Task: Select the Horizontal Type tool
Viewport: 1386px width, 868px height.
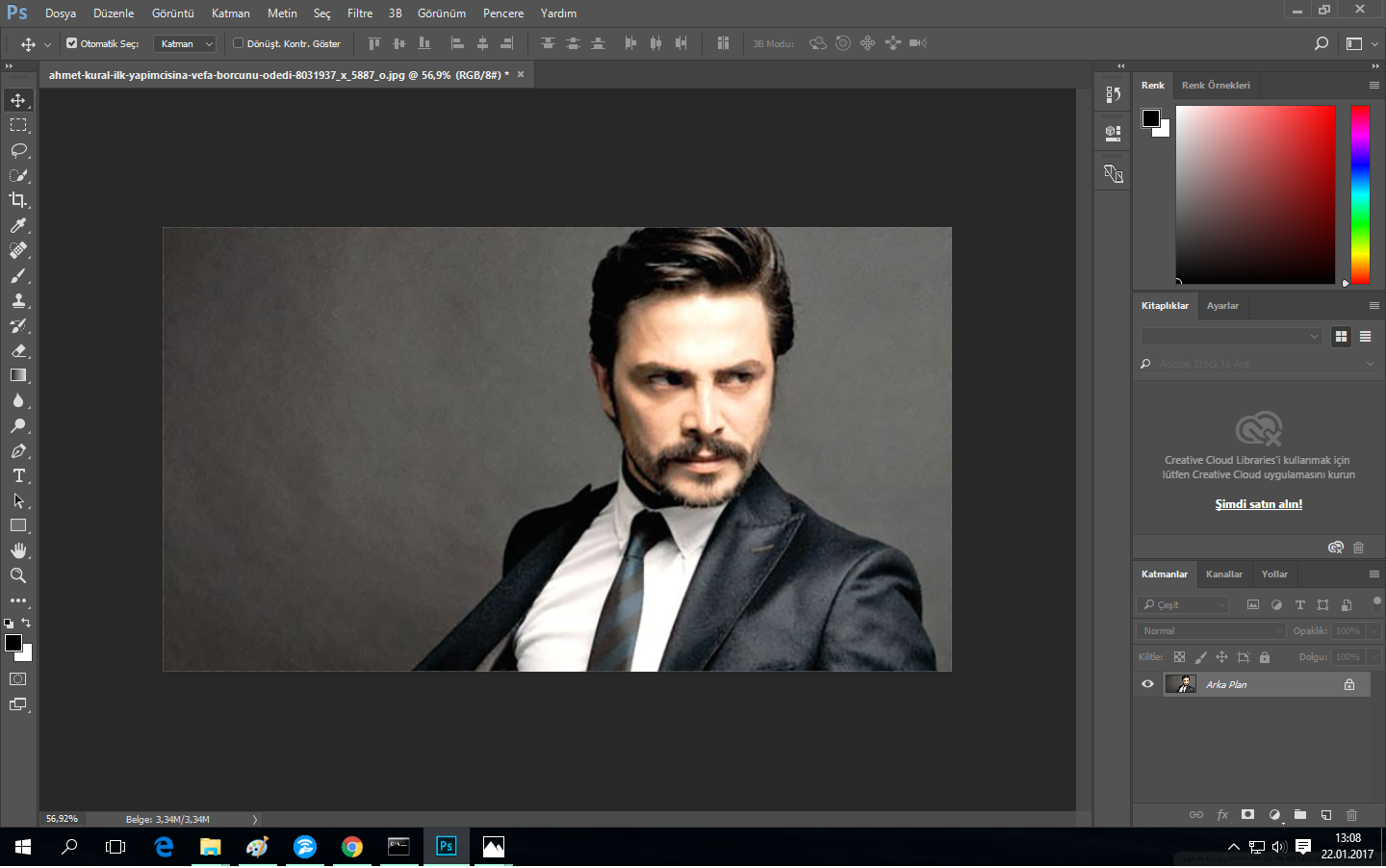Action: 18,475
